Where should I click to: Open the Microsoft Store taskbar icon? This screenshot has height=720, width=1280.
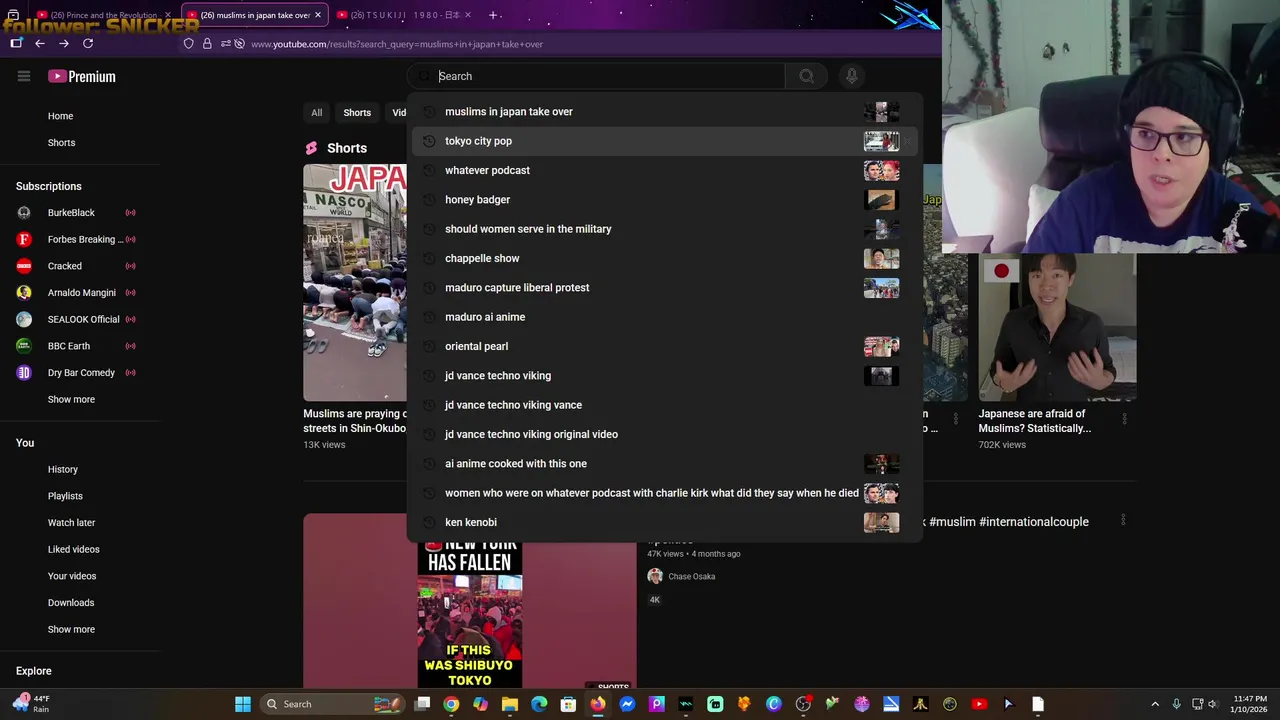pos(568,704)
